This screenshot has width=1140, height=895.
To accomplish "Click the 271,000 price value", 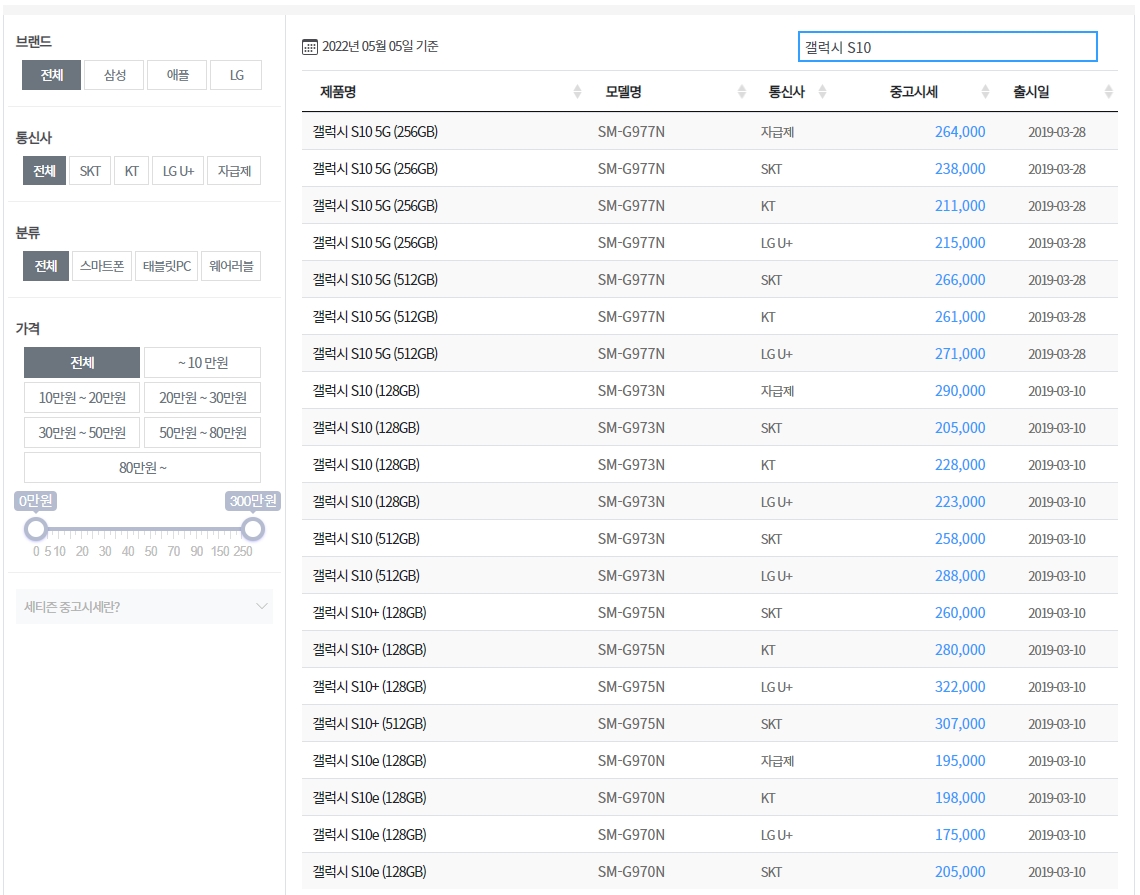I will (x=960, y=353).
